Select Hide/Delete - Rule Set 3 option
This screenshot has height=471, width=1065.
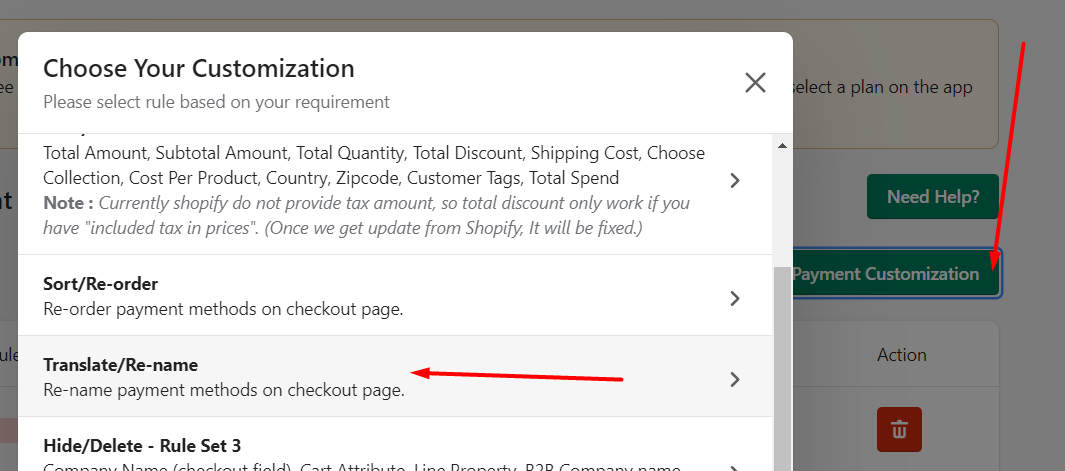click(142, 446)
